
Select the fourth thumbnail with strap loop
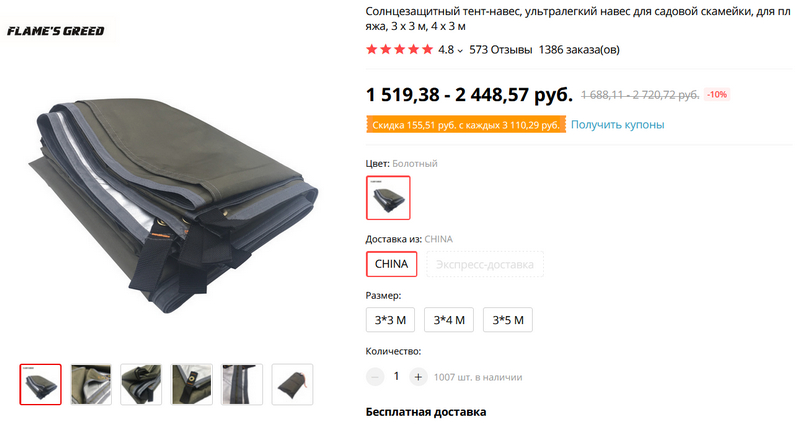pyautogui.click(x=191, y=384)
